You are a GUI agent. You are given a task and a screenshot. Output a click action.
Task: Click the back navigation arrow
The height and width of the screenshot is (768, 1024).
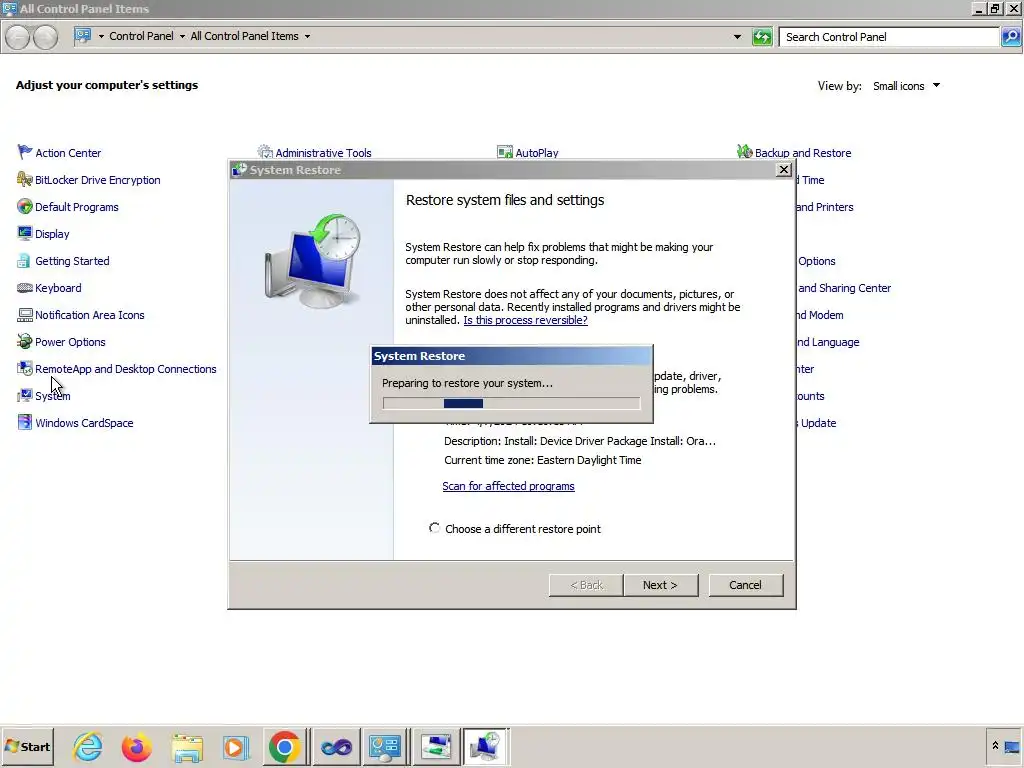18,37
